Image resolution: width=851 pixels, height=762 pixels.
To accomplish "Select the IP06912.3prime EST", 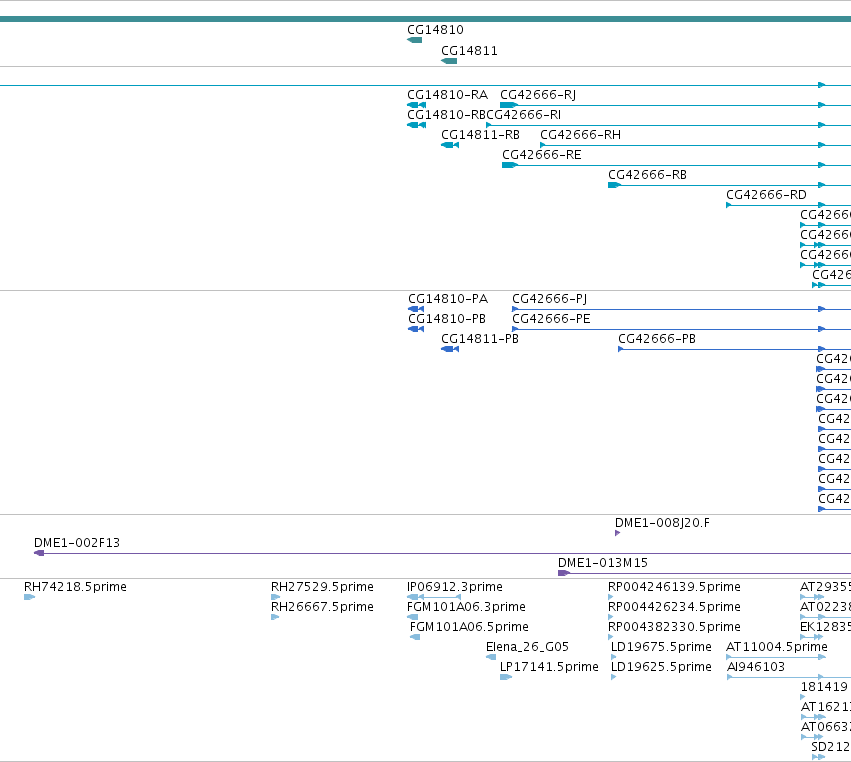I will tap(455, 587).
